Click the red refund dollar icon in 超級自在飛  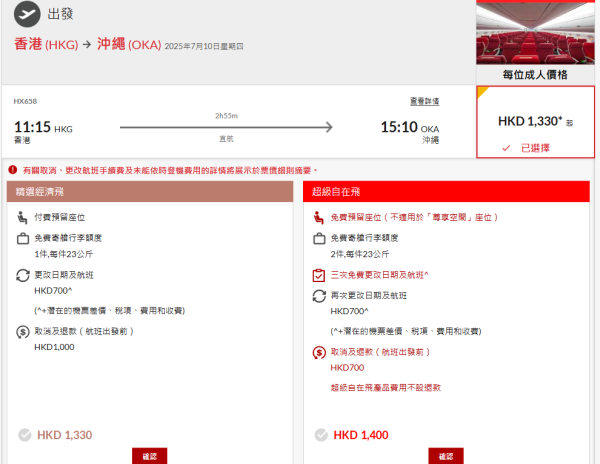coord(319,352)
